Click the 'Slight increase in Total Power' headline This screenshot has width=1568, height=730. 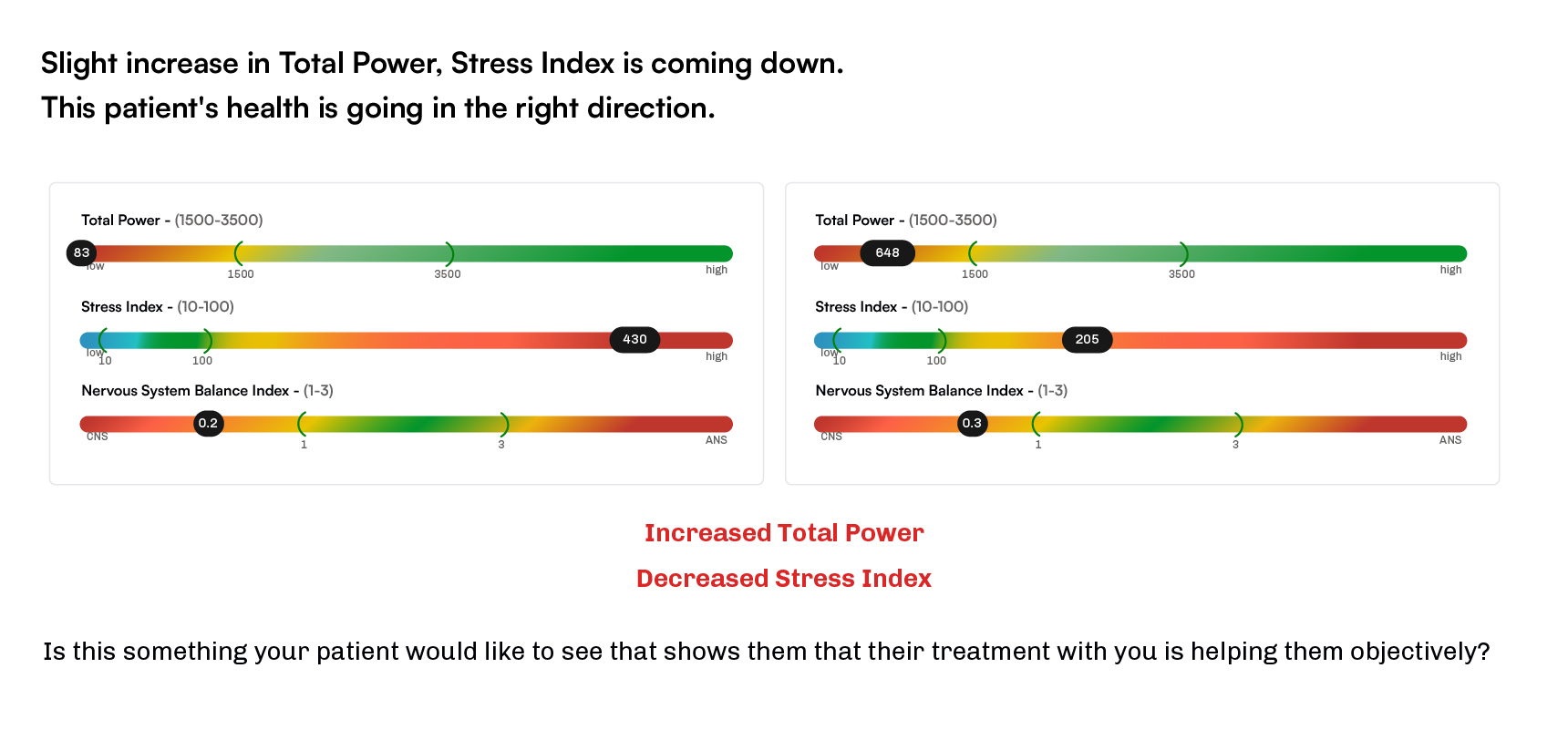click(x=442, y=64)
